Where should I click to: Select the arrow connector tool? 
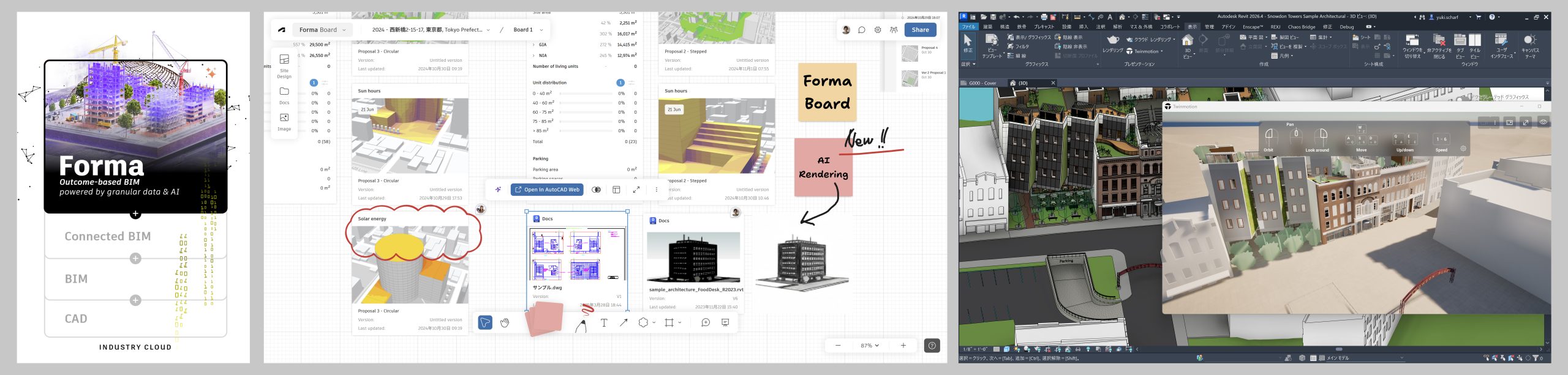624,322
